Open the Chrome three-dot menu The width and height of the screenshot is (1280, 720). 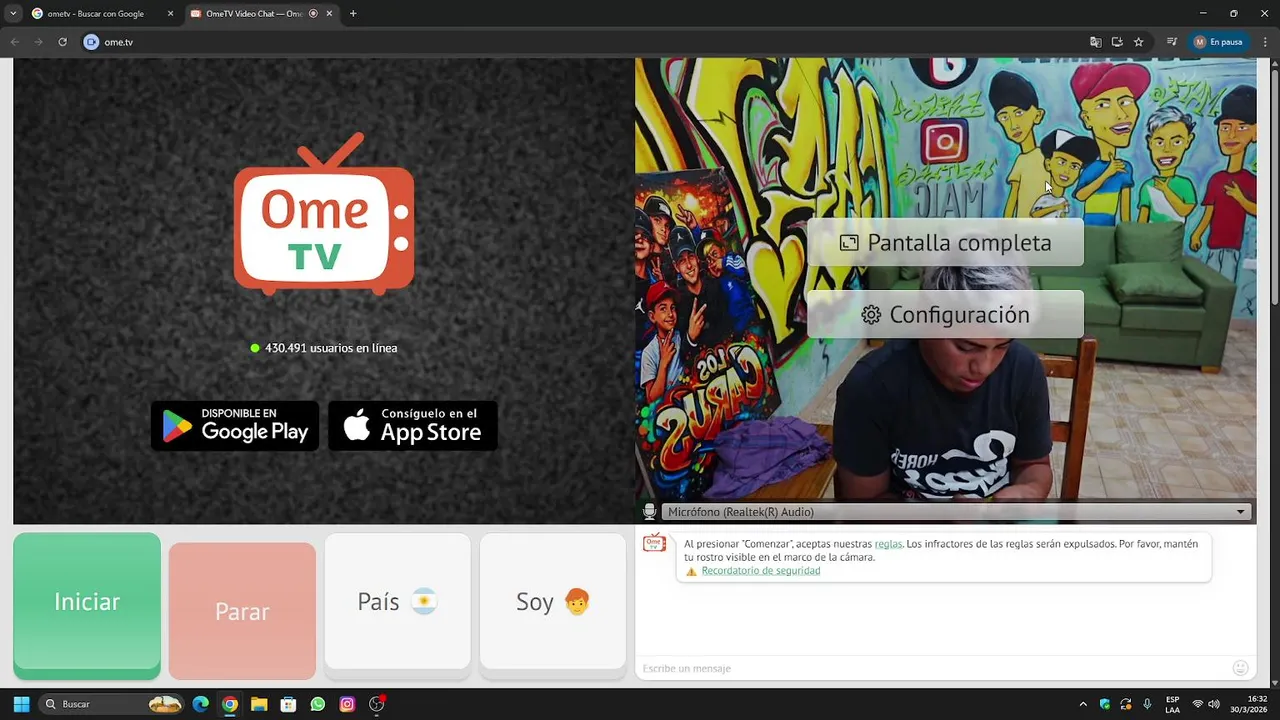point(1264,42)
